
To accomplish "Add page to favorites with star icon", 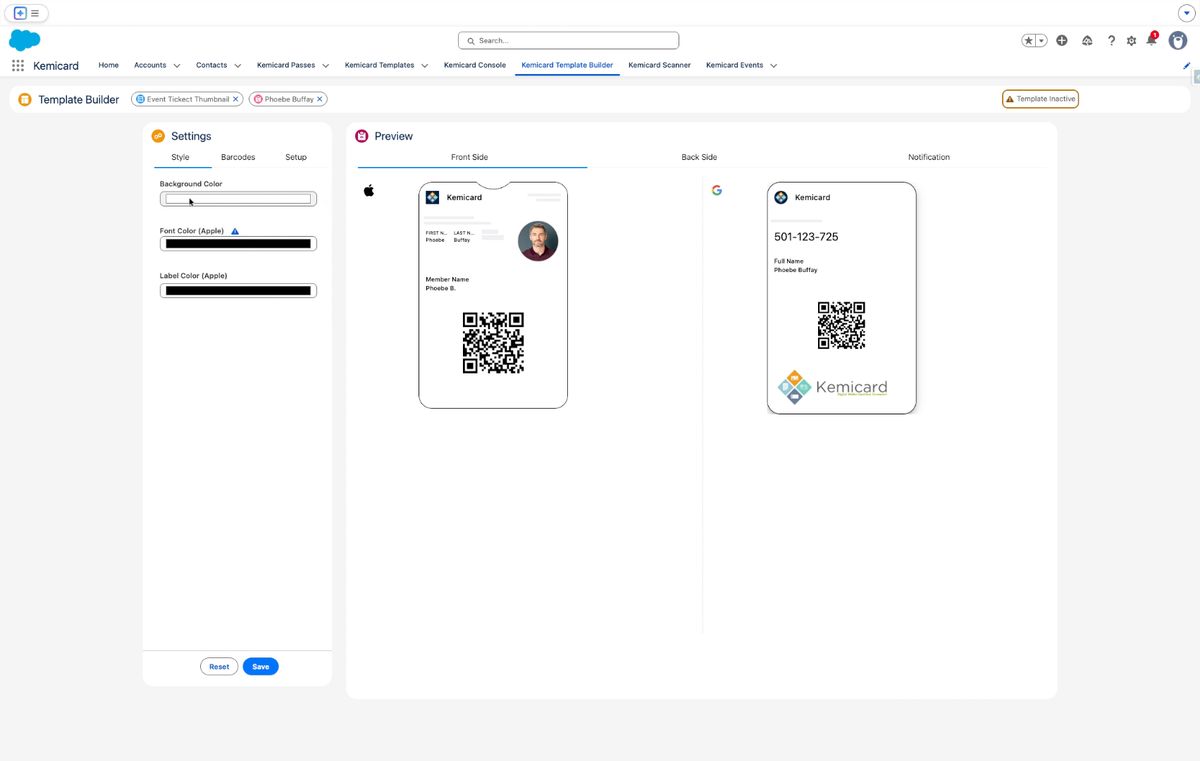I will [x=1029, y=40].
